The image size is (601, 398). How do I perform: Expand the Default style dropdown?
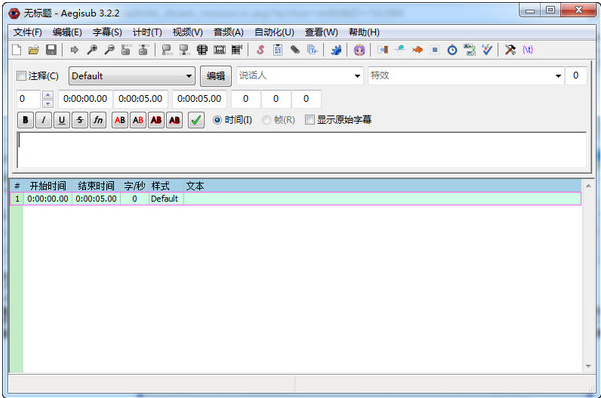pyautogui.click(x=132, y=76)
